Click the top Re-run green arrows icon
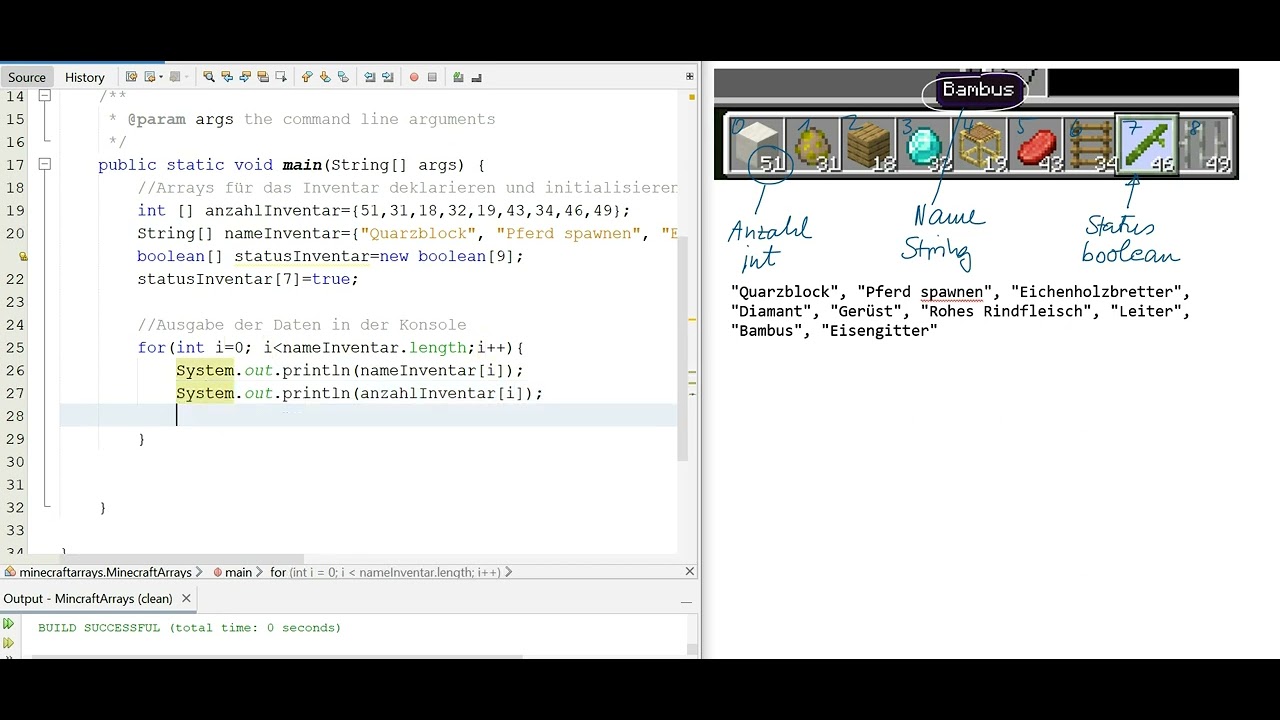 click(x=9, y=625)
